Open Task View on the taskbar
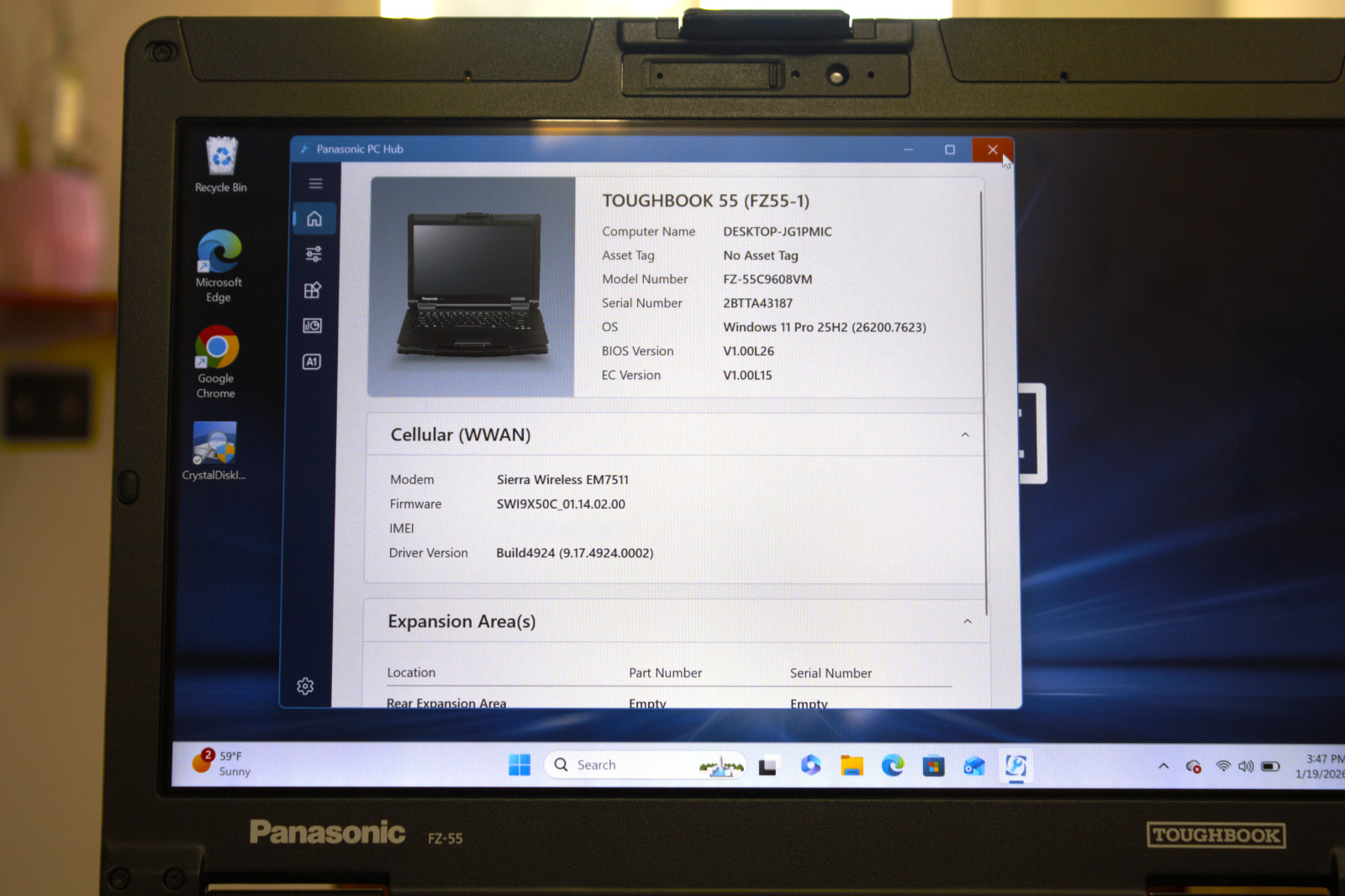Screen dimensions: 1345x896 click(x=767, y=767)
